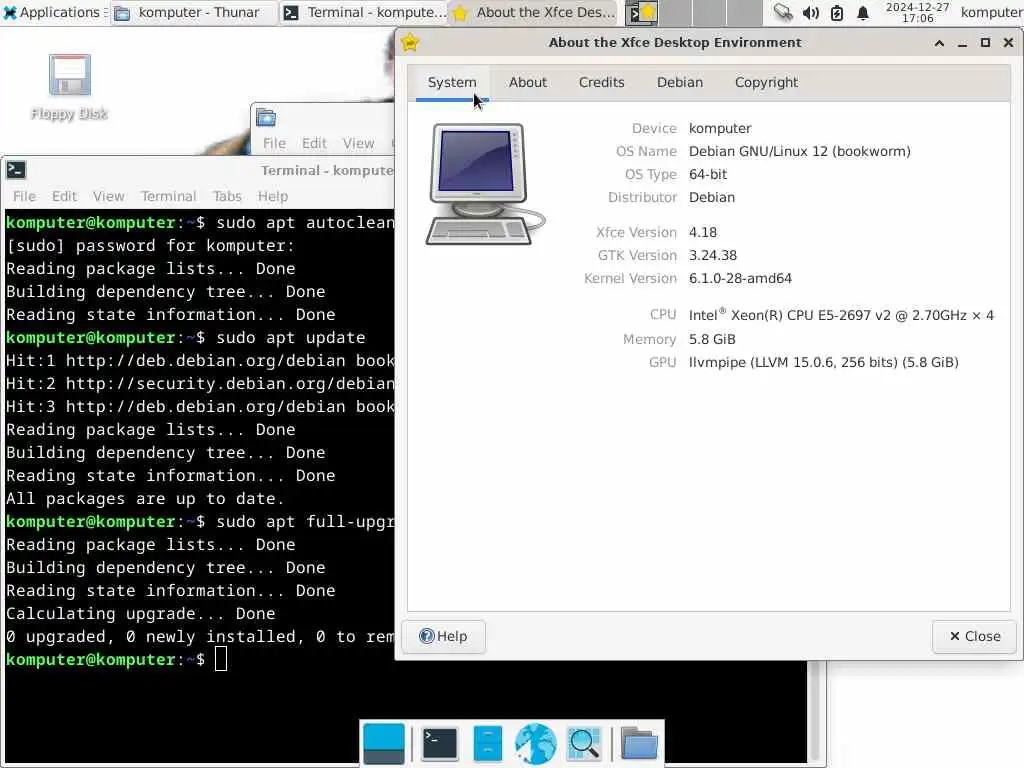Open the power manager battery icon

click(837, 12)
